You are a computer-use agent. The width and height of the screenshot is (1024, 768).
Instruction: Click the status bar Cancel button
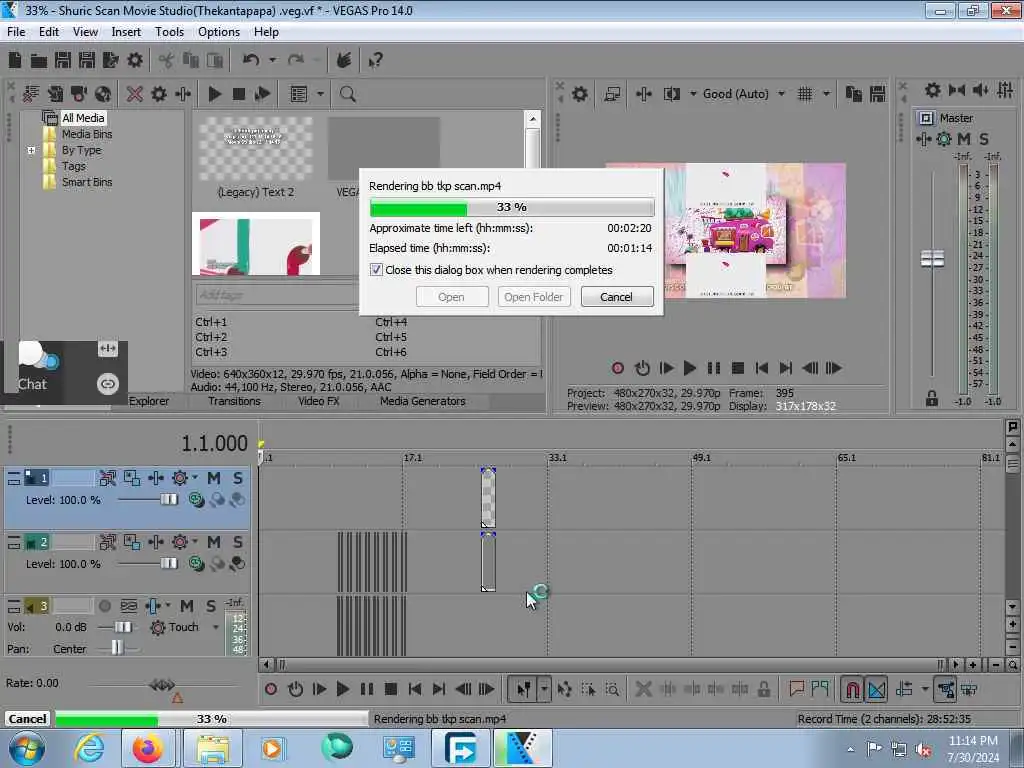(27, 719)
